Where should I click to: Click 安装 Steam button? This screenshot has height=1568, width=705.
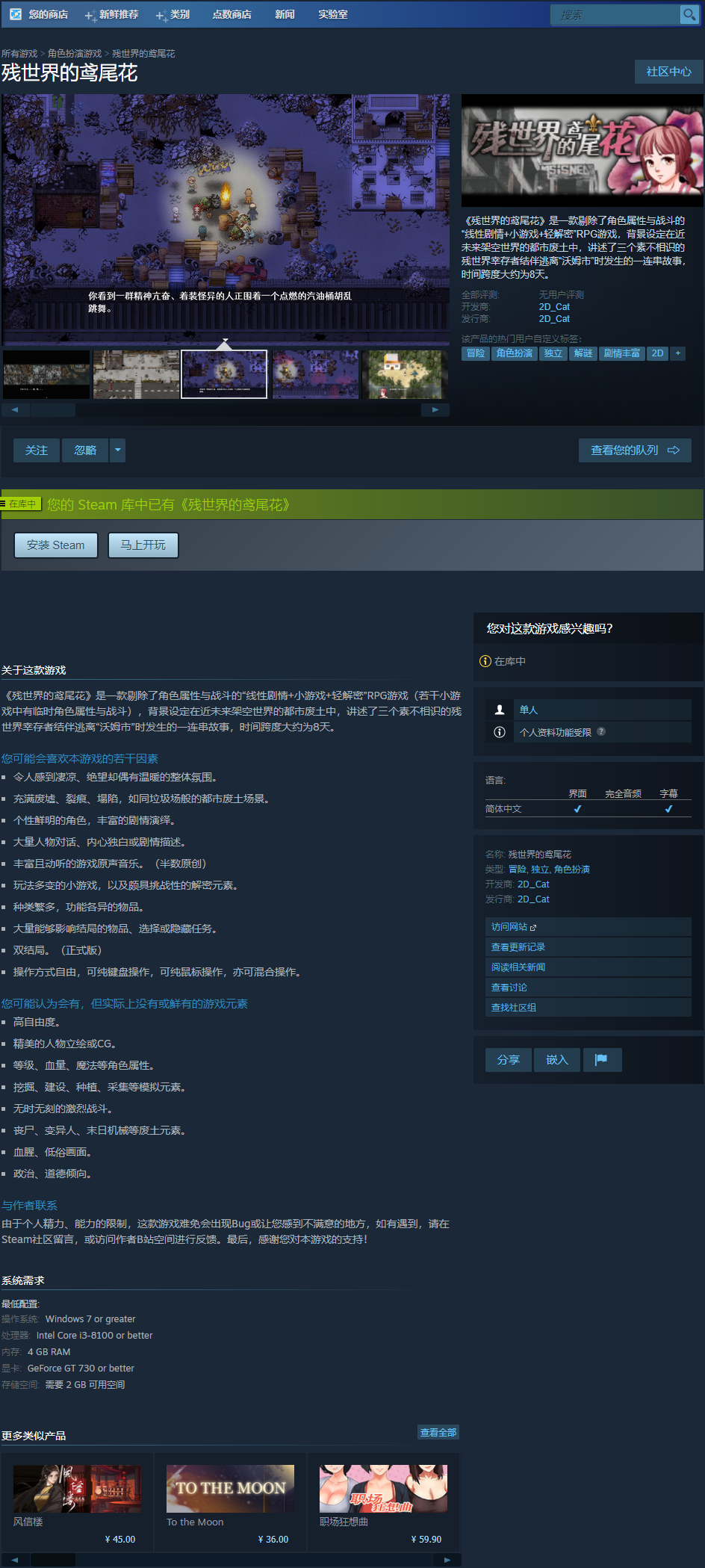56,545
